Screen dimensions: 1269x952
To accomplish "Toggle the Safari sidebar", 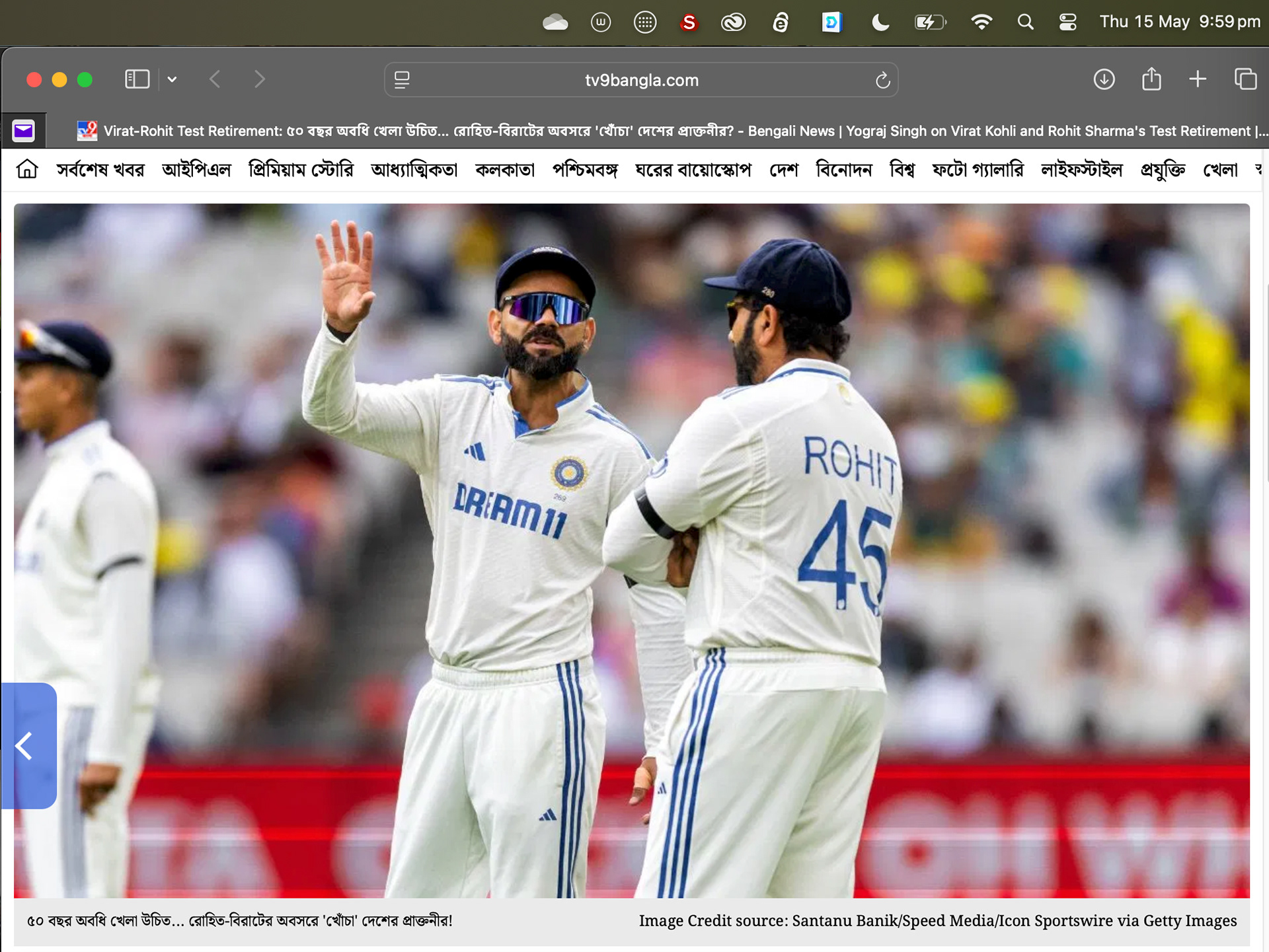I will pyautogui.click(x=137, y=79).
